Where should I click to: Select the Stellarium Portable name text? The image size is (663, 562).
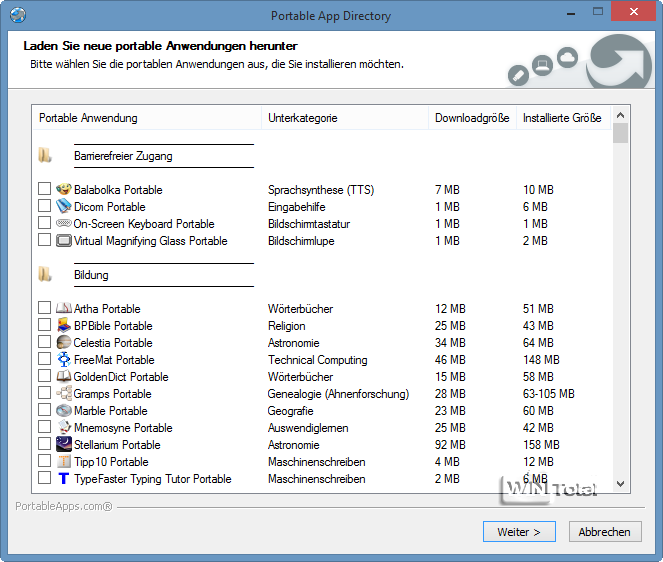(x=117, y=445)
